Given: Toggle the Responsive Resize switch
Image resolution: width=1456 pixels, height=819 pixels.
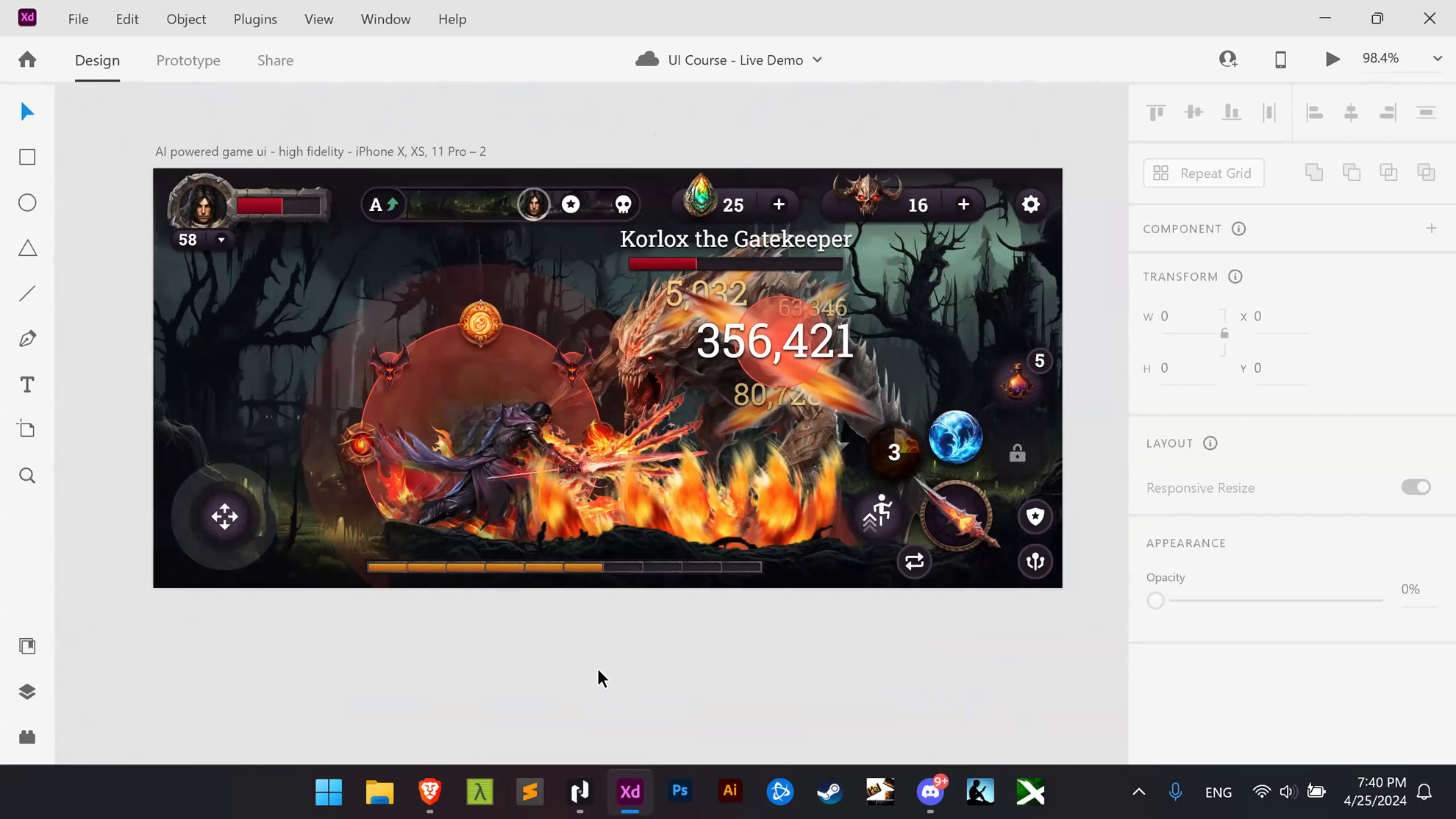Looking at the screenshot, I should pyautogui.click(x=1416, y=487).
